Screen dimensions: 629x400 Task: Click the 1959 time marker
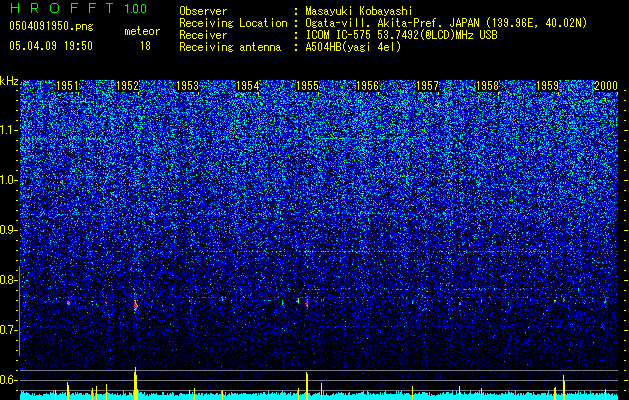coord(547,86)
